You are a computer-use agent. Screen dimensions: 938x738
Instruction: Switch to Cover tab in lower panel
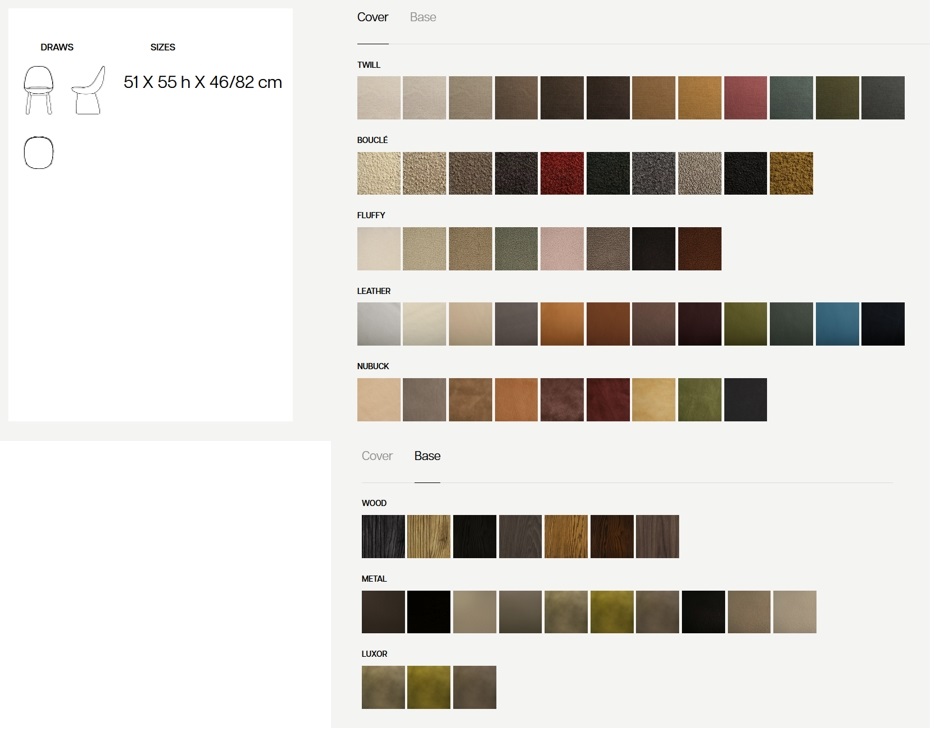[x=377, y=456]
